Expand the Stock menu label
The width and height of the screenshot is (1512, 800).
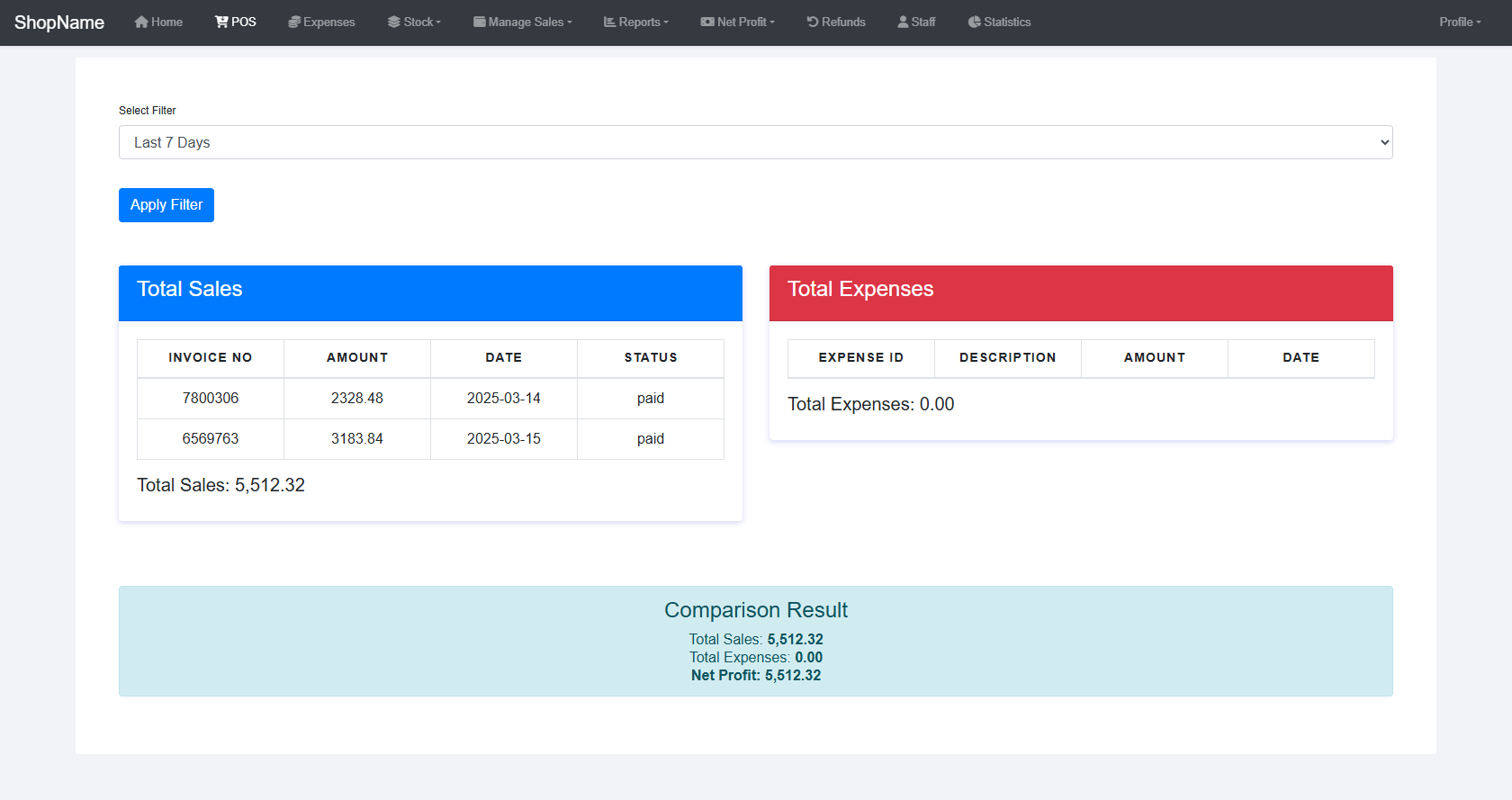pyautogui.click(x=422, y=22)
